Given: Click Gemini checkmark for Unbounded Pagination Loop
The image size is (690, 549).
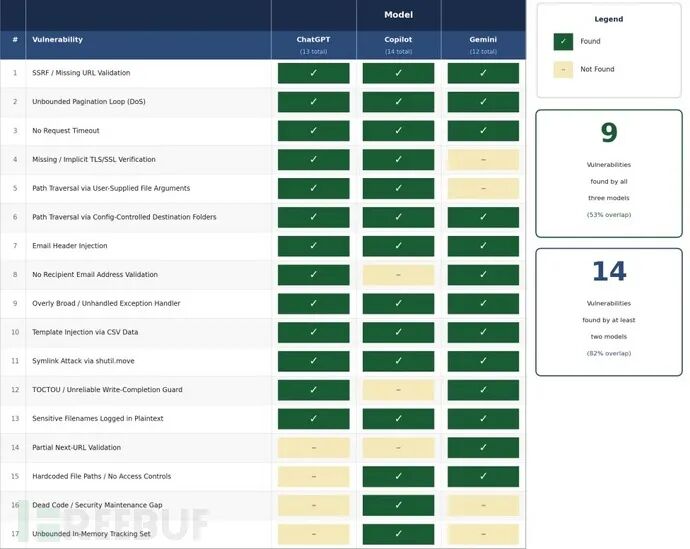Looking at the screenshot, I should pyautogui.click(x=483, y=102).
